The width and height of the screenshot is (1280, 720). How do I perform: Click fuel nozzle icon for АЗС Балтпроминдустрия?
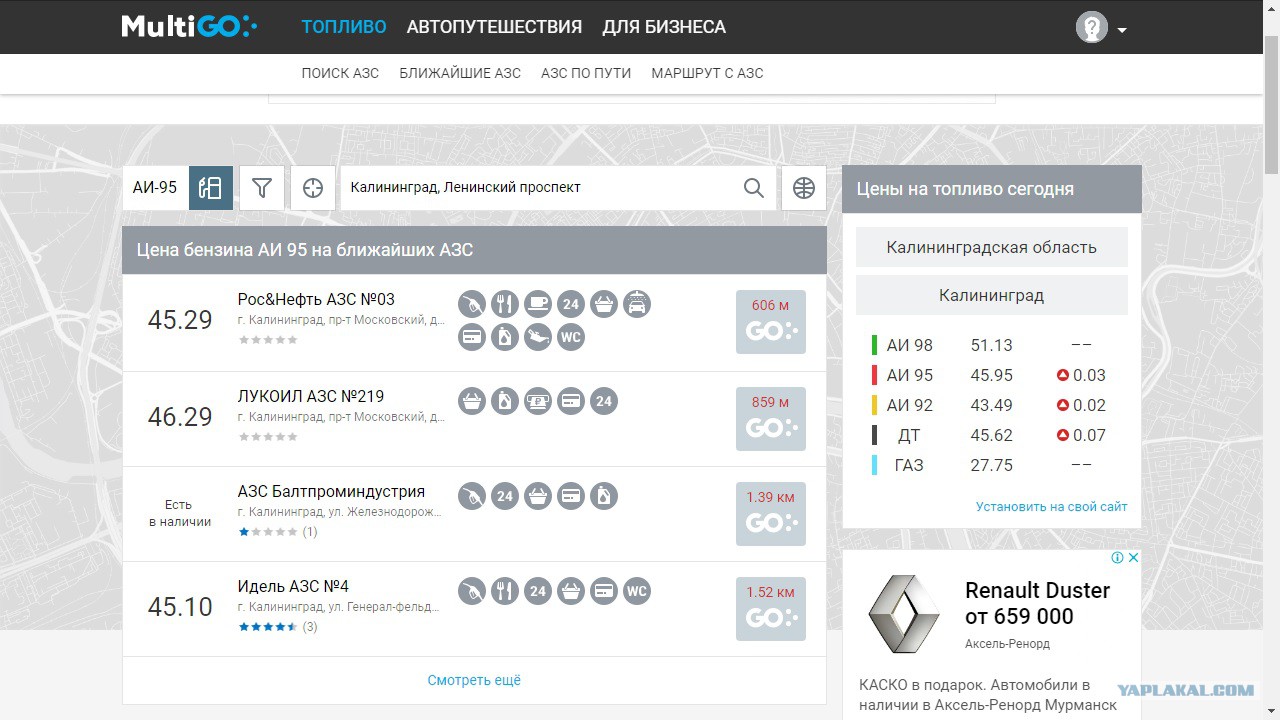click(x=472, y=496)
